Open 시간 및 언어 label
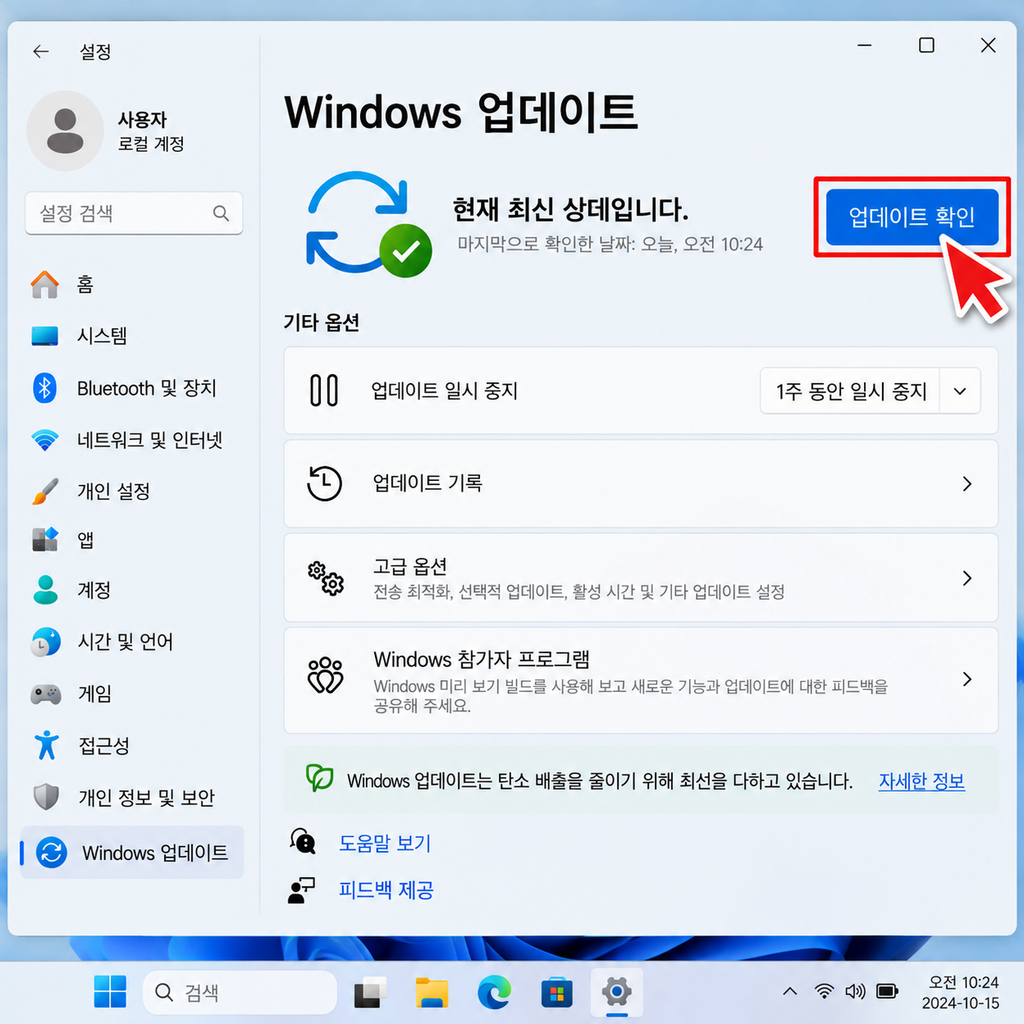The height and width of the screenshot is (1024, 1024). click(x=125, y=642)
